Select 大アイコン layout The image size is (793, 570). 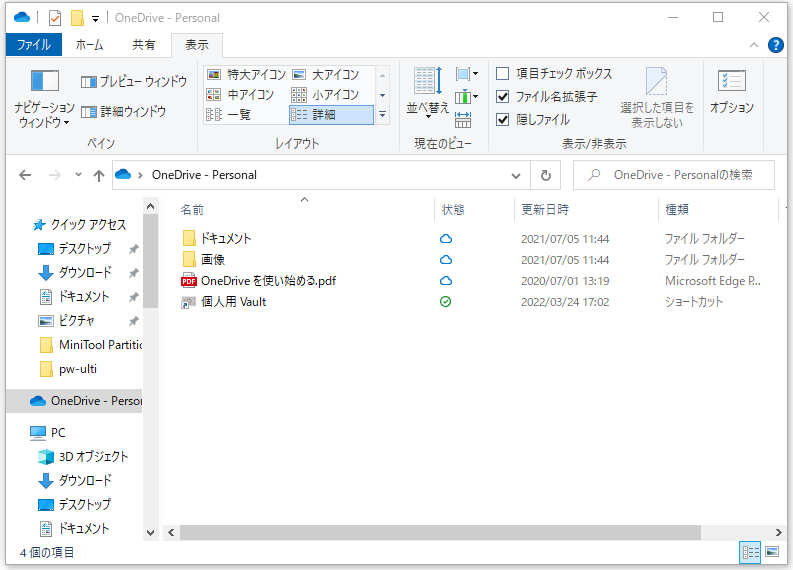[x=326, y=75]
